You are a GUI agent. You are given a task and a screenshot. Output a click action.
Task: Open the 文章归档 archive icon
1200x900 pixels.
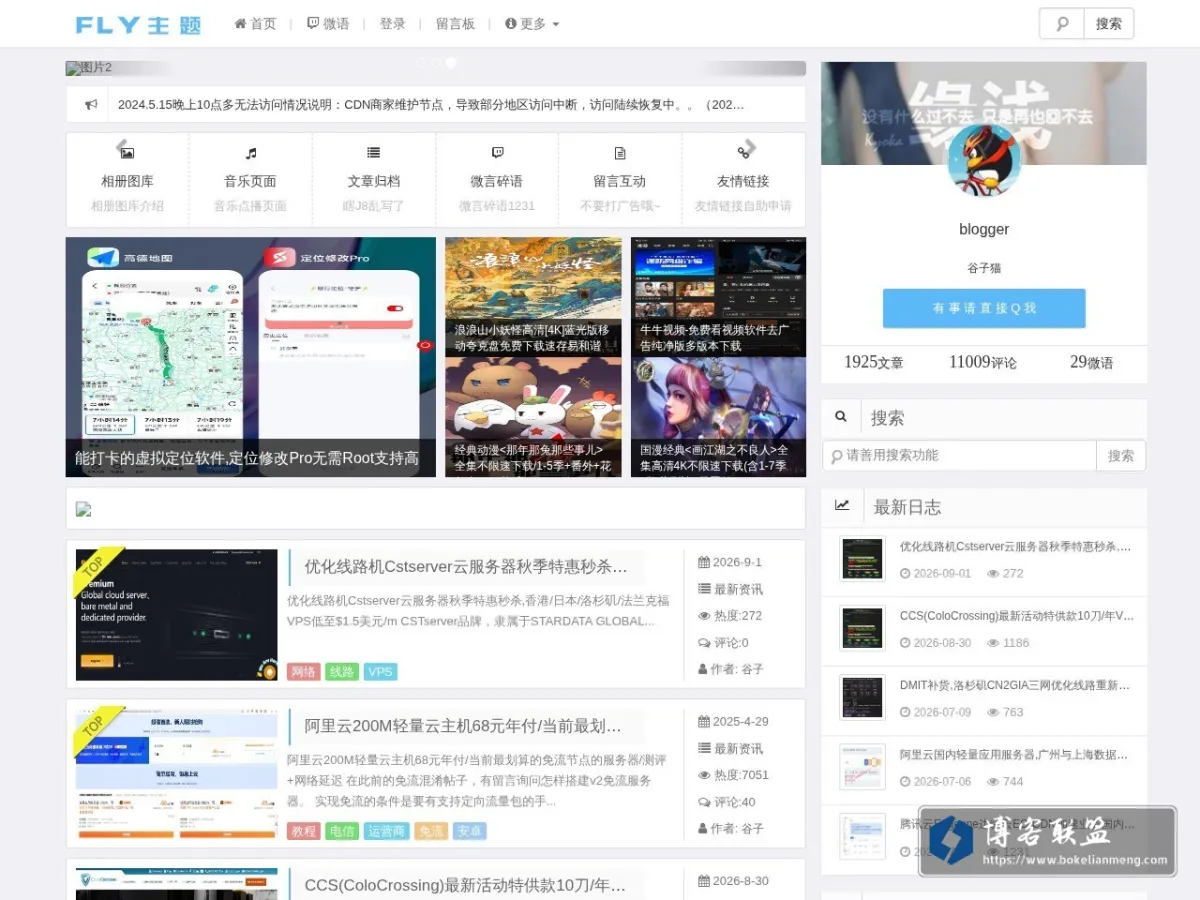coord(373,153)
